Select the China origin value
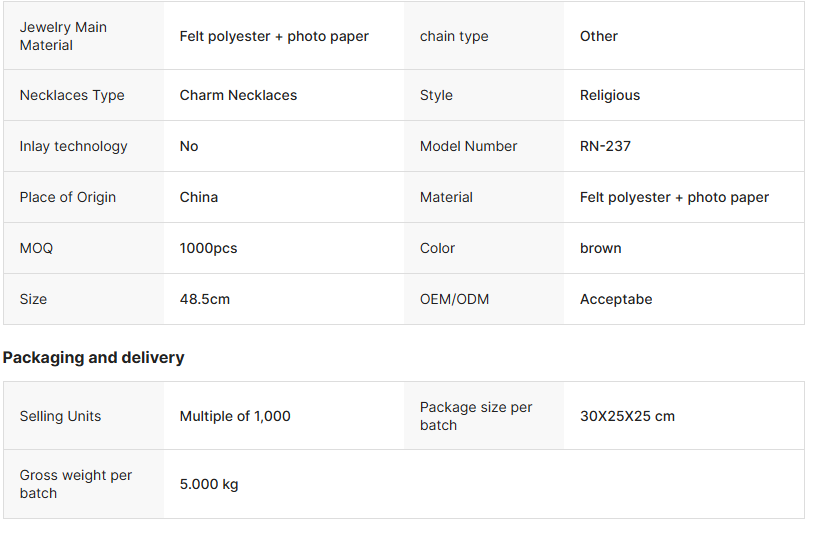 [199, 197]
